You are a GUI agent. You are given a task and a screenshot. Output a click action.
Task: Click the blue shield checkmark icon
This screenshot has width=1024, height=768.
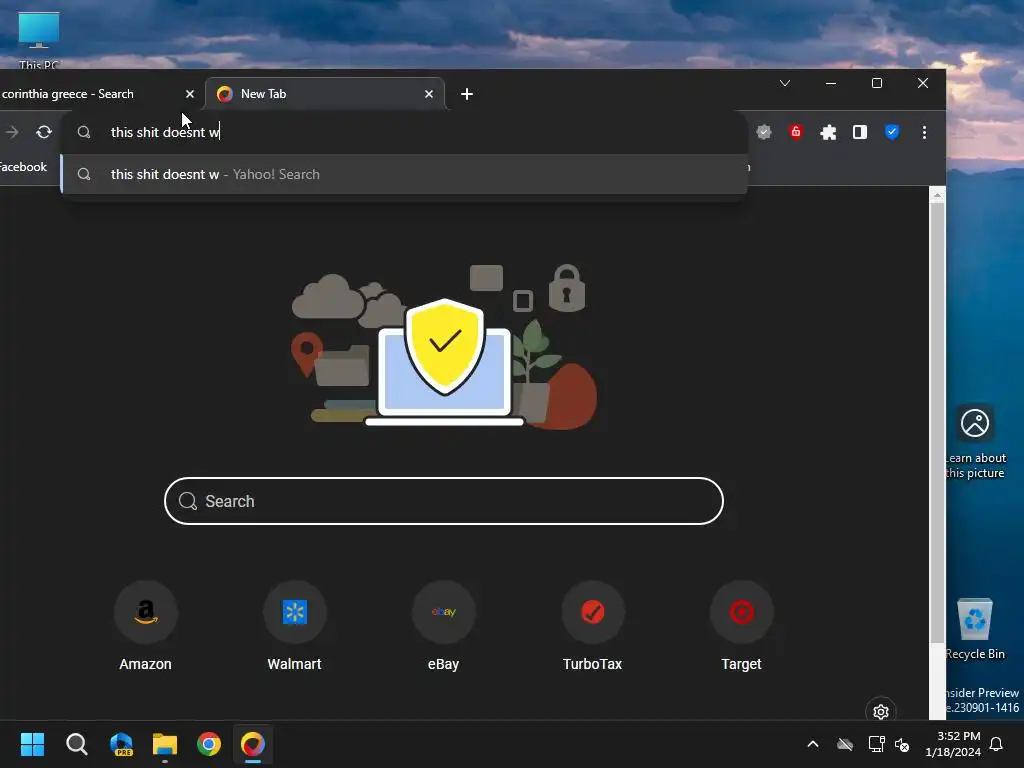coord(892,133)
